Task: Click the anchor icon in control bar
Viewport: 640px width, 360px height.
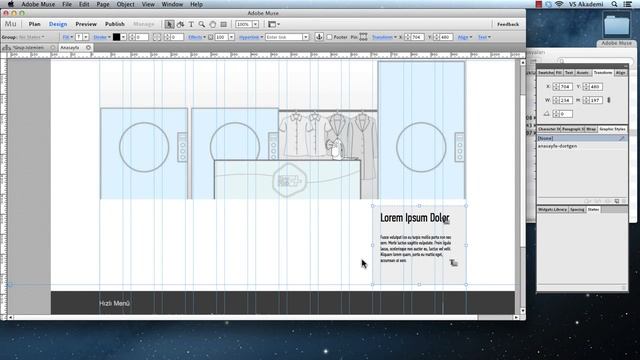Action: coord(319,37)
